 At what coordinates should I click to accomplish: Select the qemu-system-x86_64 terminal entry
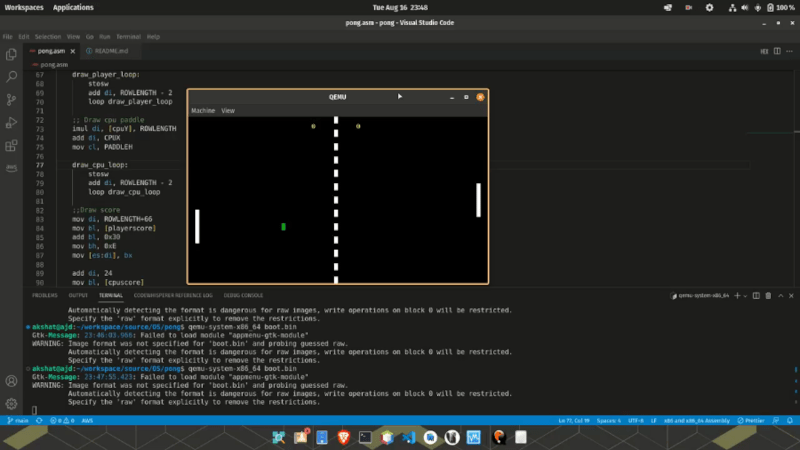point(703,296)
